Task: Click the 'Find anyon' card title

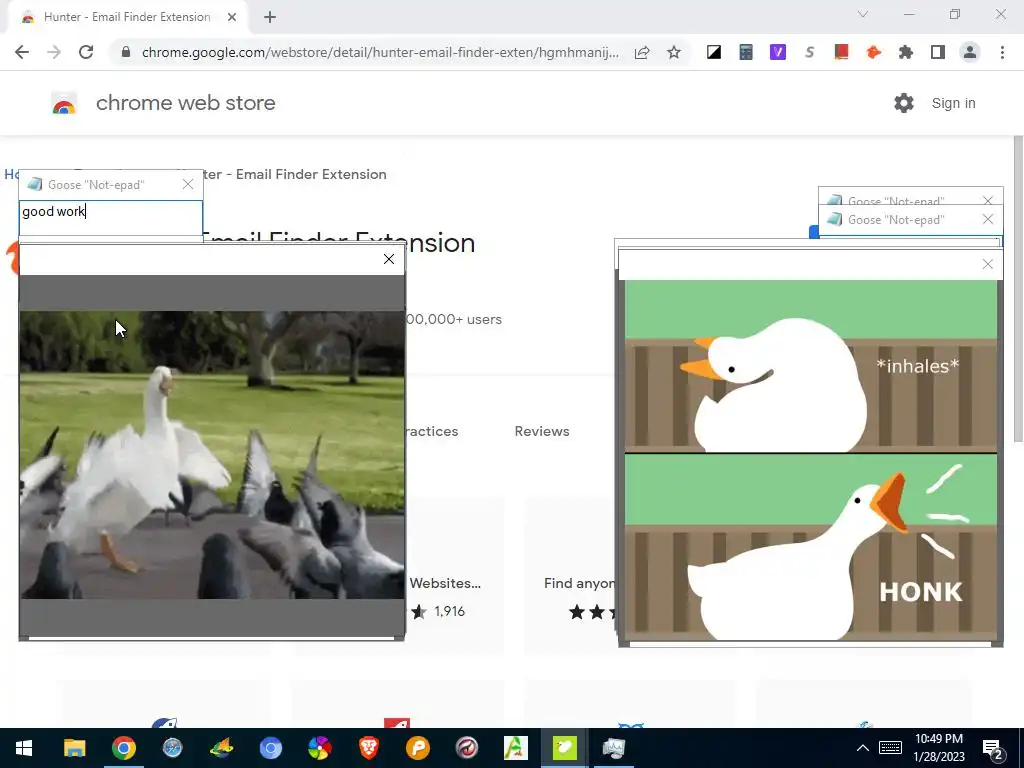Action: click(579, 583)
